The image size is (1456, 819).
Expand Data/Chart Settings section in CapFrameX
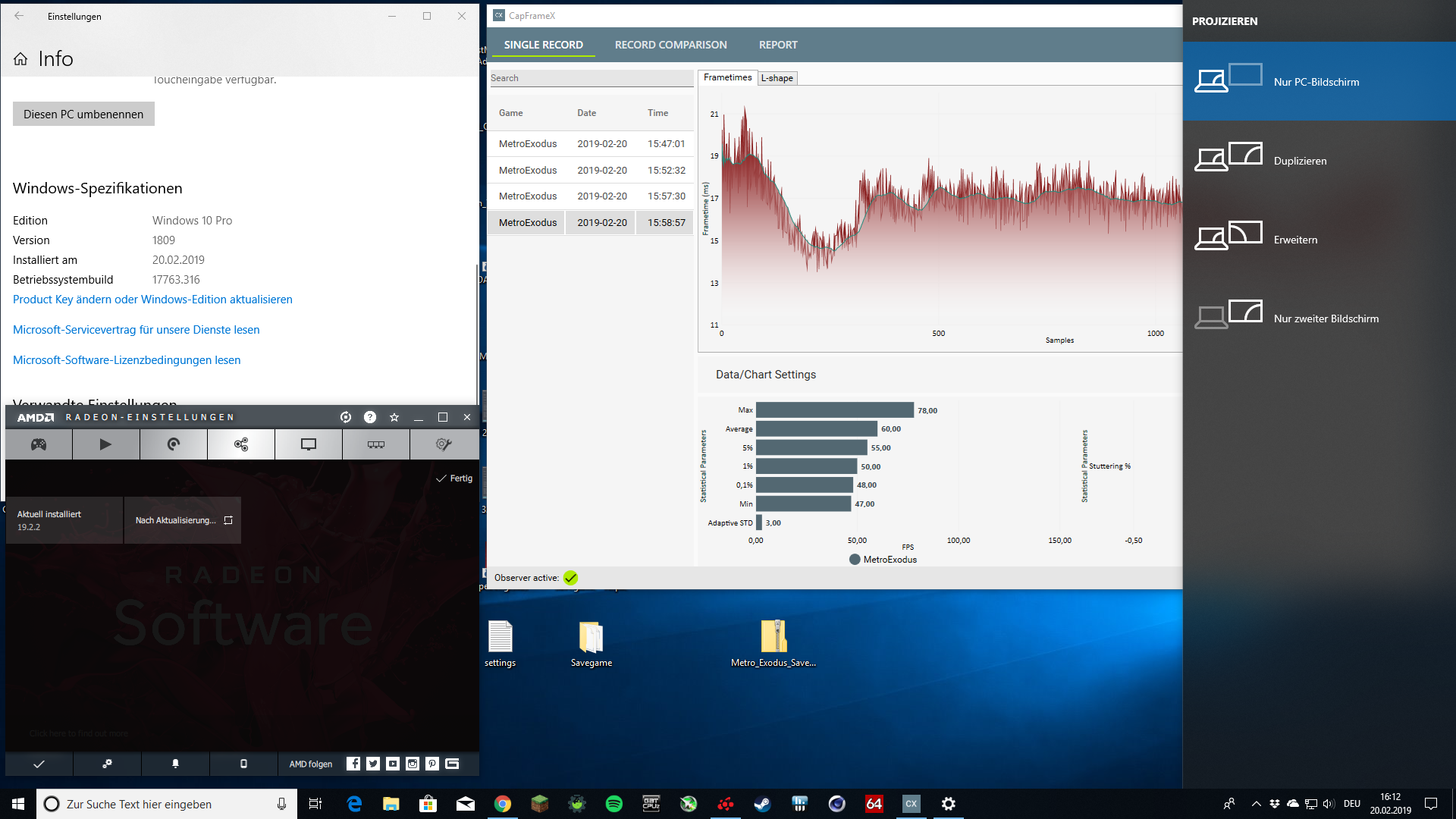[x=766, y=375]
